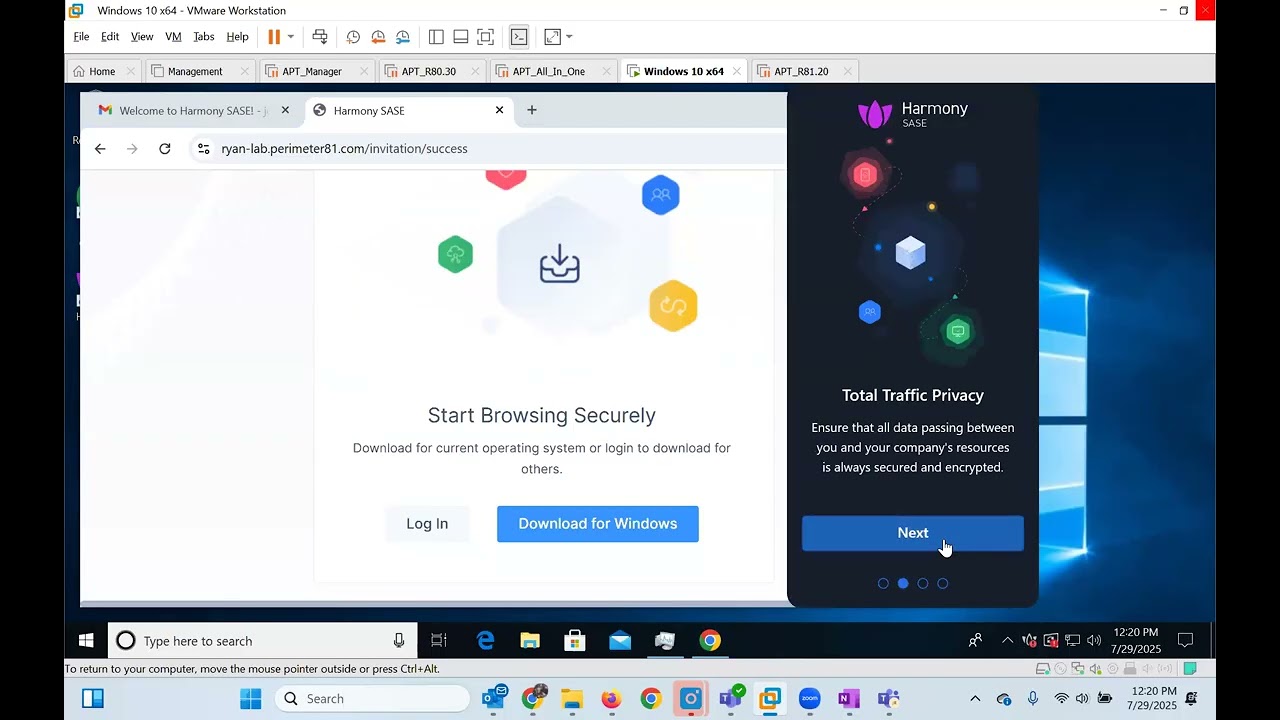The image size is (1280, 720).
Task: Open the host taskbar widgets icon
Action: pos(93,699)
